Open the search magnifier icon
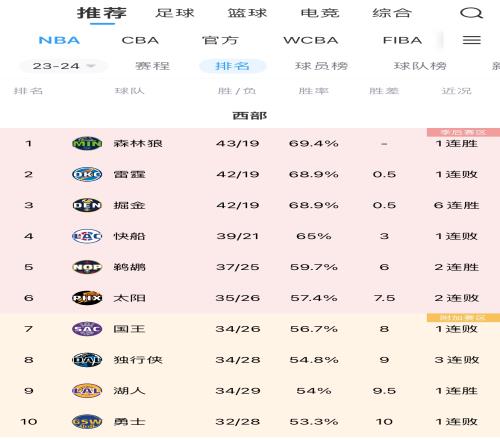 click(471, 13)
